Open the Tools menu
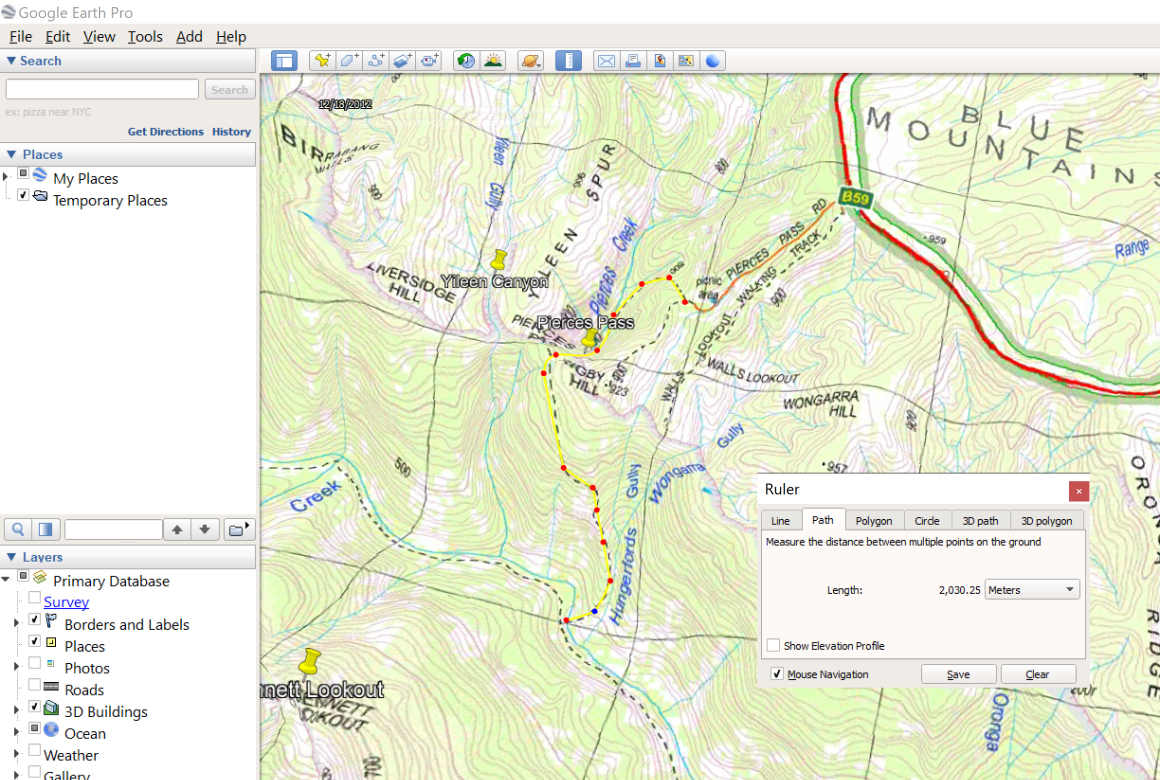Viewport: 1160px width, 780px height. (x=145, y=36)
